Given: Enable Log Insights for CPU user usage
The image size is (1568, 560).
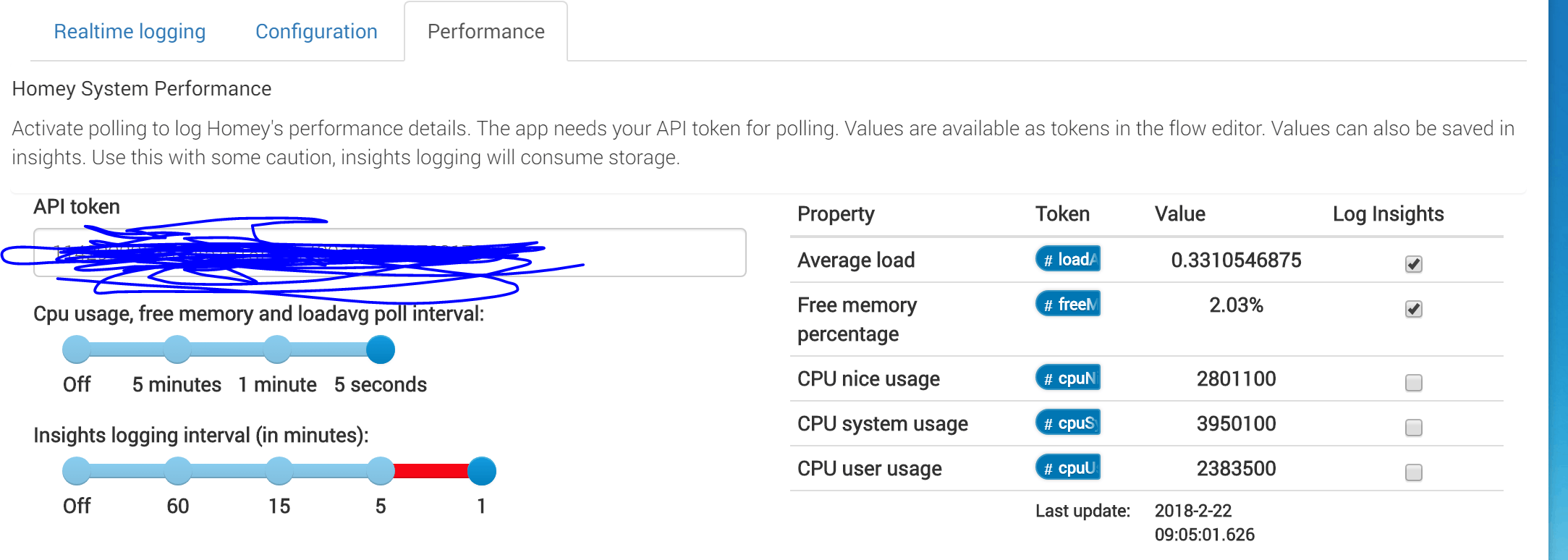Looking at the screenshot, I should pos(1413,472).
